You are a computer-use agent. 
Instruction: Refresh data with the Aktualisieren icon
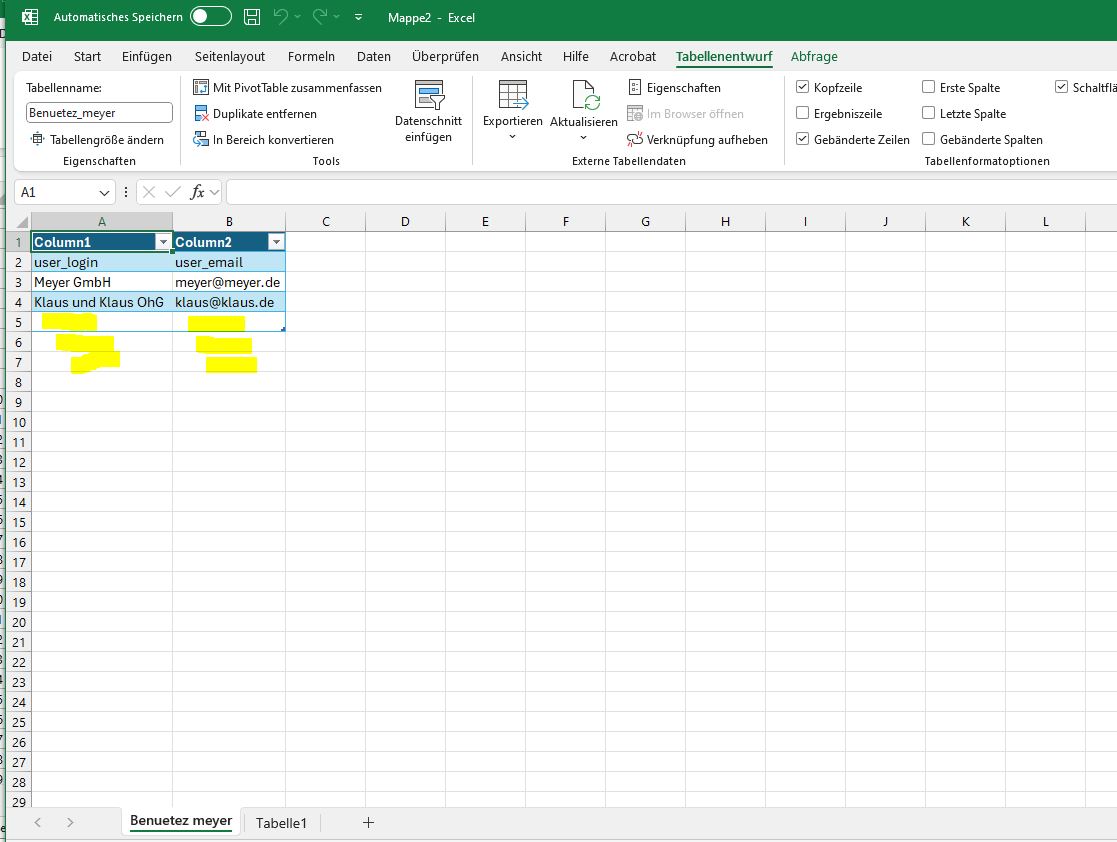pos(584,96)
